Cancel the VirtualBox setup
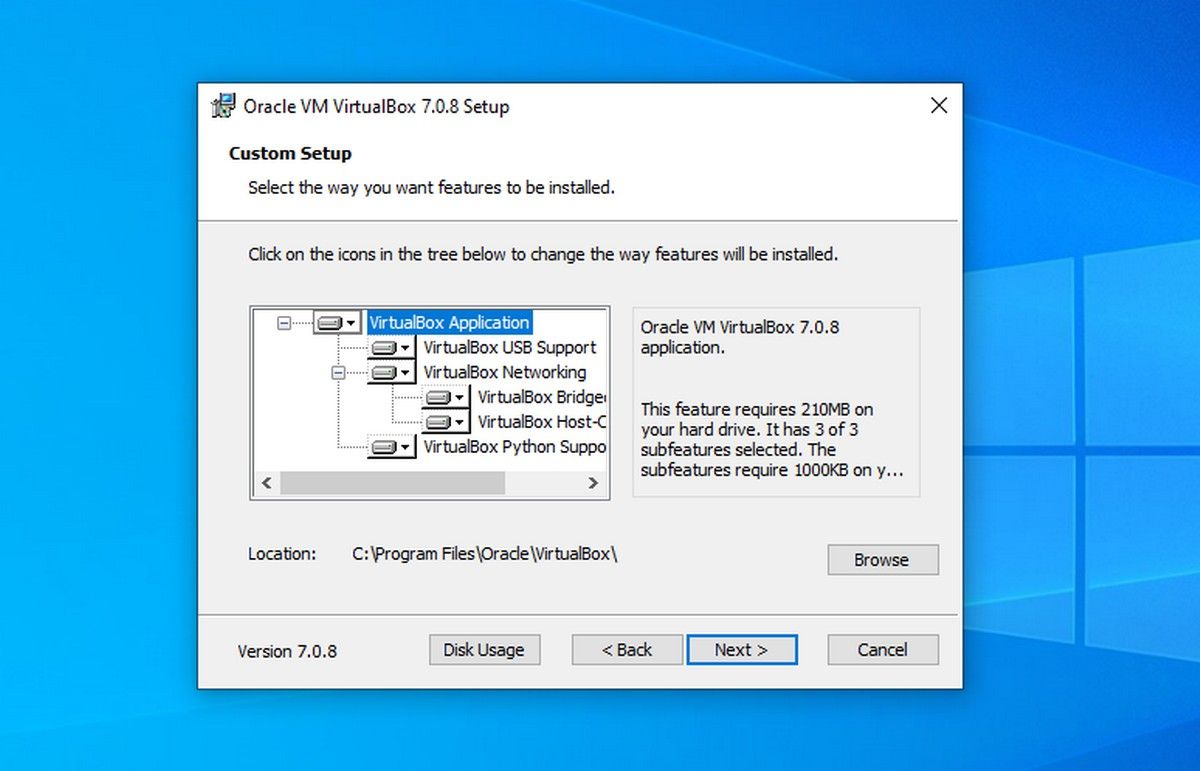Image resolution: width=1200 pixels, height=771 pixels. pyautogui.click(x=882, y=649)
